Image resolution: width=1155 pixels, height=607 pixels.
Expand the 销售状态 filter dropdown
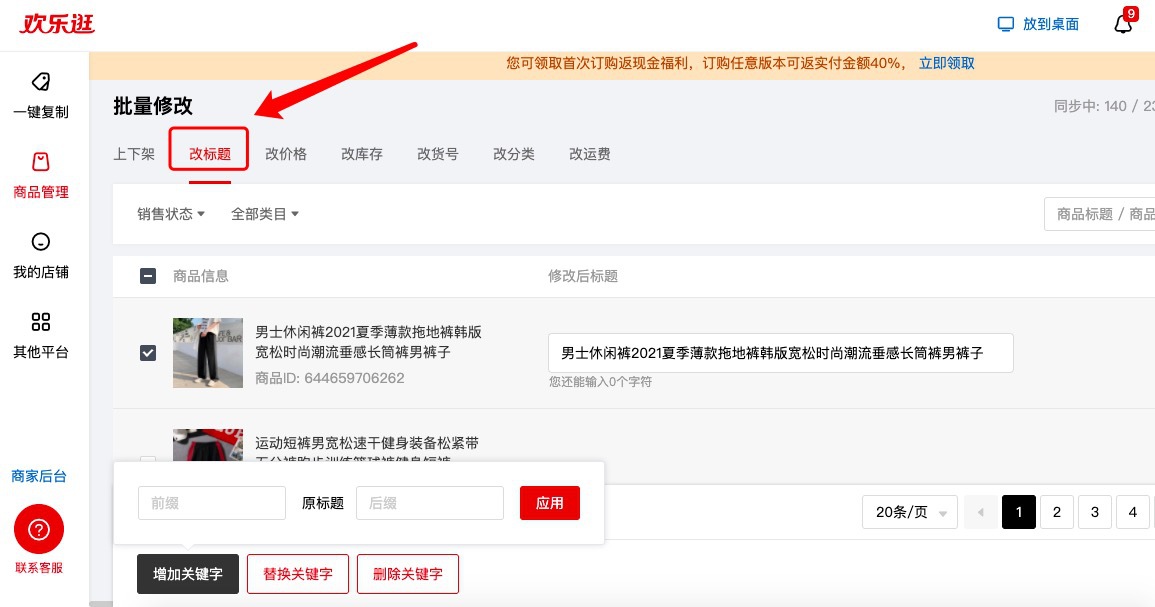click(169, 214)
